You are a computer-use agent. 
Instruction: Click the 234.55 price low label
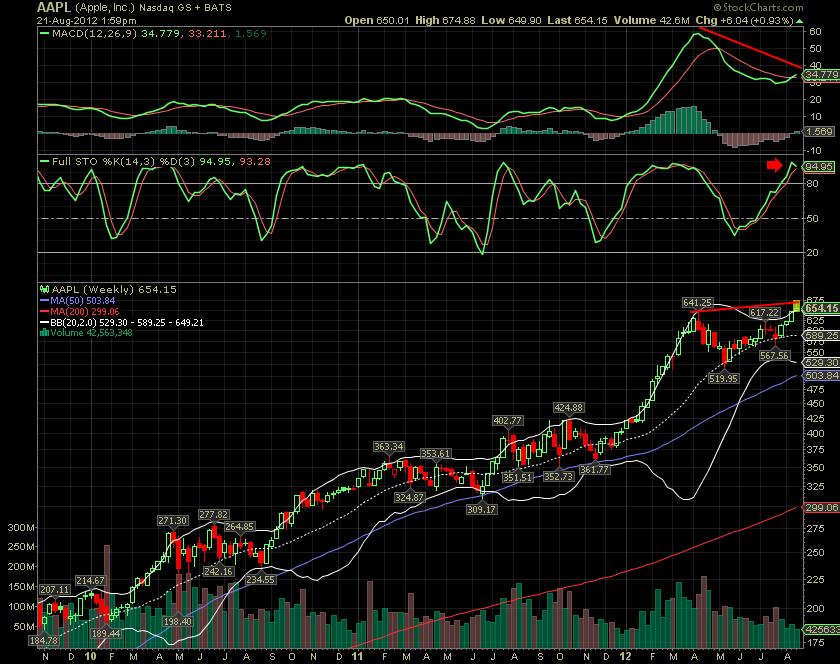(x=261, y=579)
